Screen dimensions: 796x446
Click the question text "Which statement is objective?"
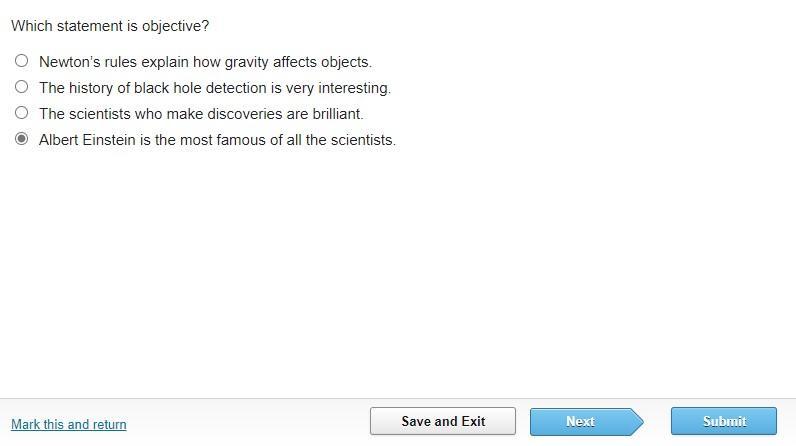coord(110,26)
